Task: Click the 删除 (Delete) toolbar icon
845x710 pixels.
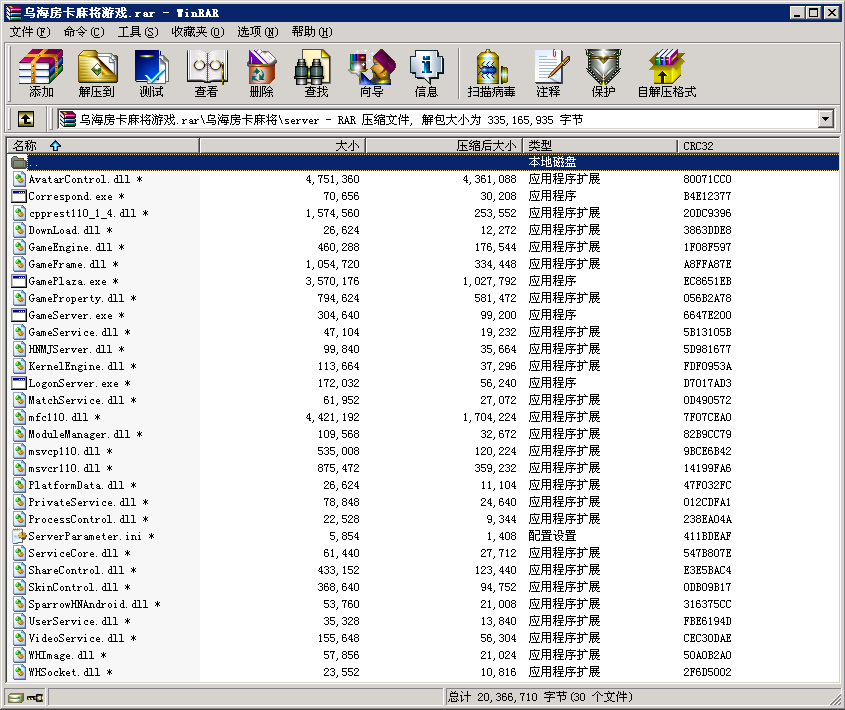Action: click(261, 74)
